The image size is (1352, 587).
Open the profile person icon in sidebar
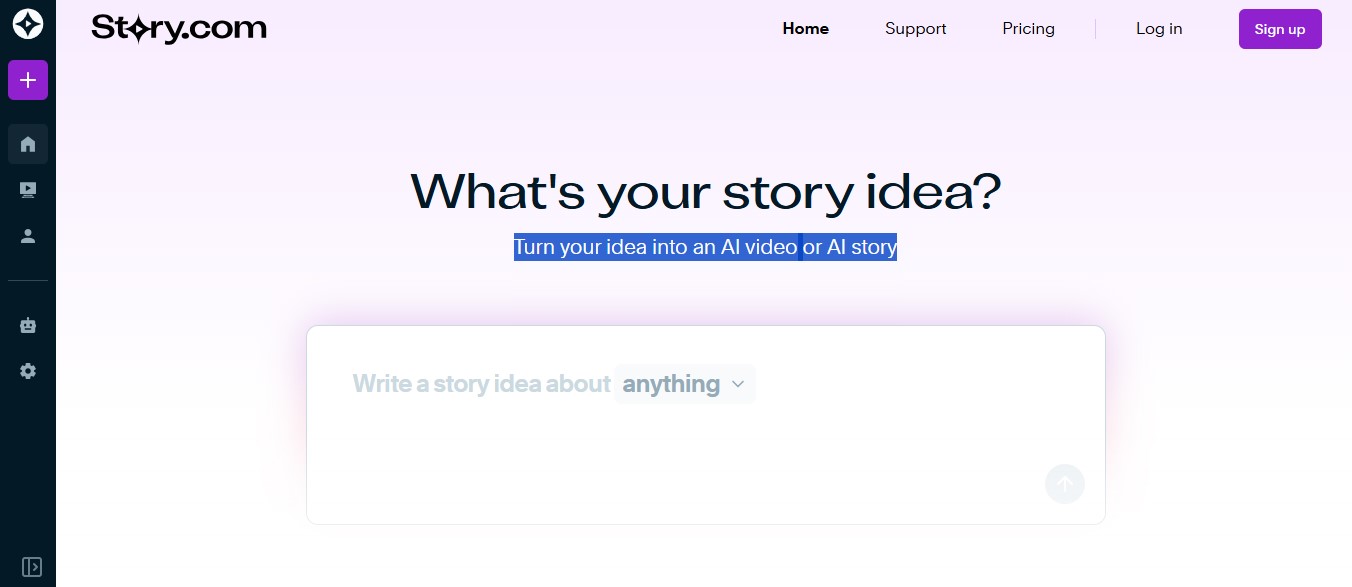point(28,236)
